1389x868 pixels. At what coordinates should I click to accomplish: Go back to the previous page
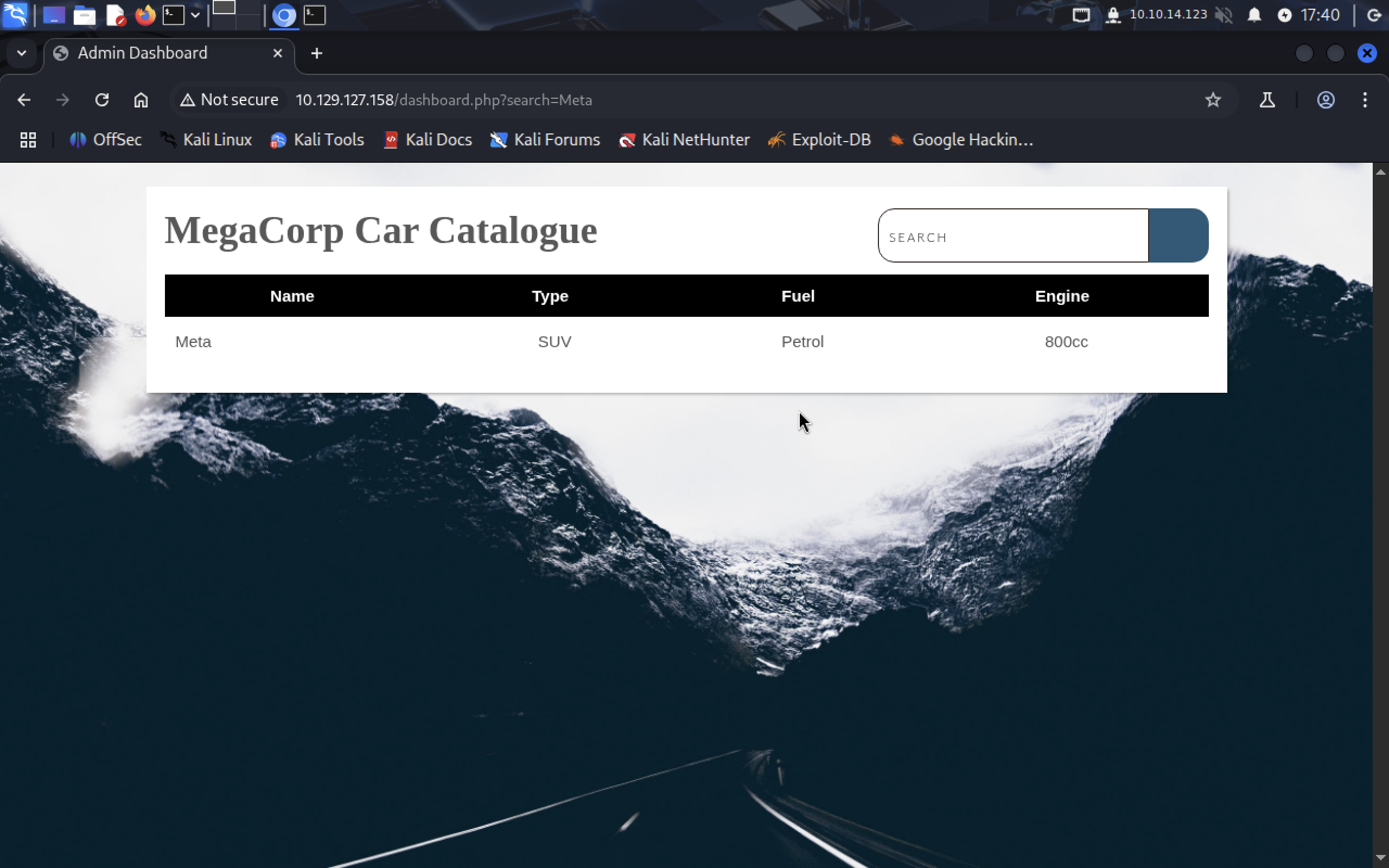coord(23,100)
